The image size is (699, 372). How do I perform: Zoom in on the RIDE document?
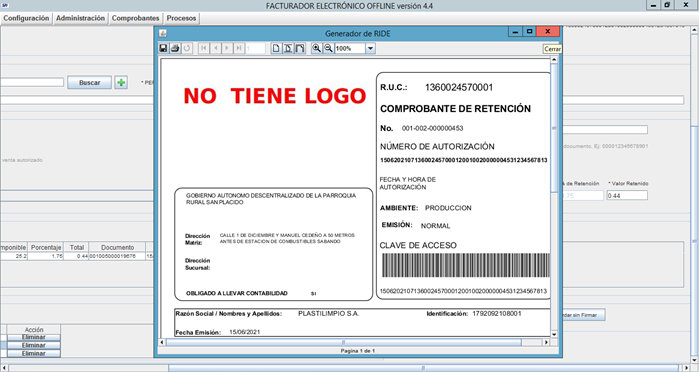(317, 48)
